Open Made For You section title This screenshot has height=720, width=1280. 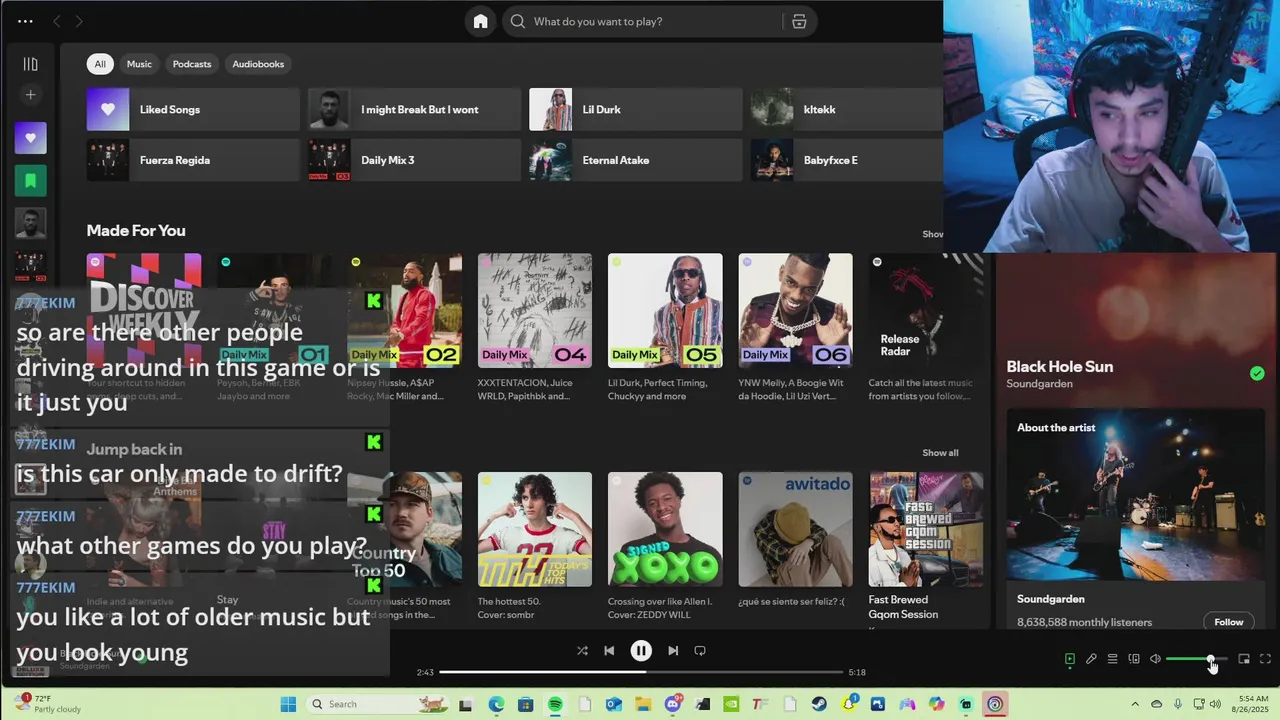[136, 231]
